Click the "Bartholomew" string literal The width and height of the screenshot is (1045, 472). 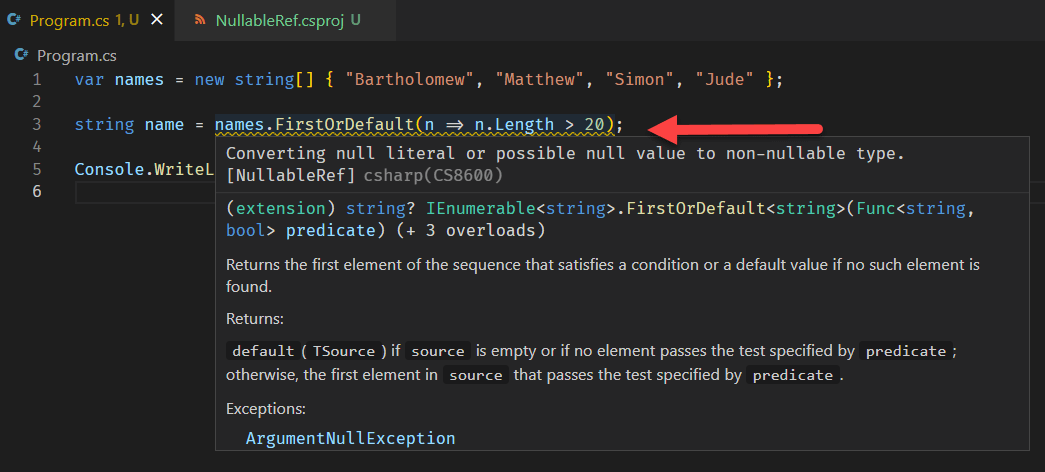click(411, 80)
